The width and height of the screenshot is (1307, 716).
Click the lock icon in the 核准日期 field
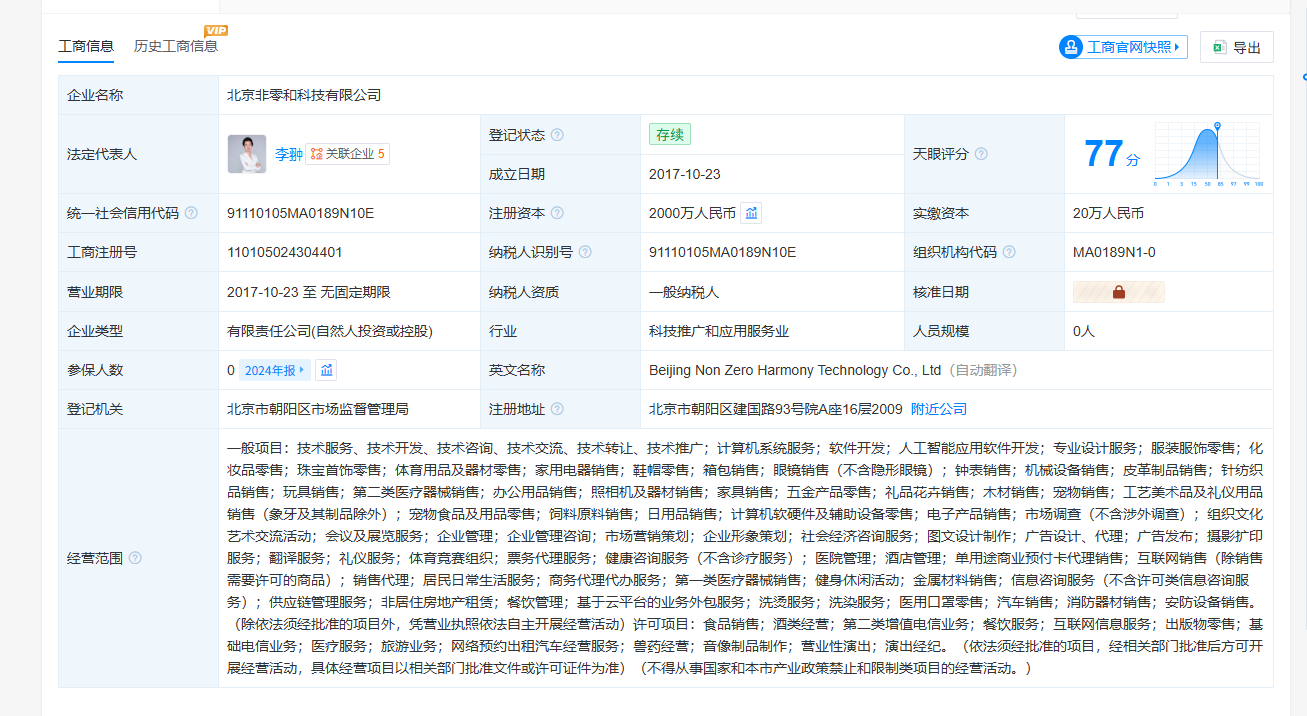[1118, 292]
